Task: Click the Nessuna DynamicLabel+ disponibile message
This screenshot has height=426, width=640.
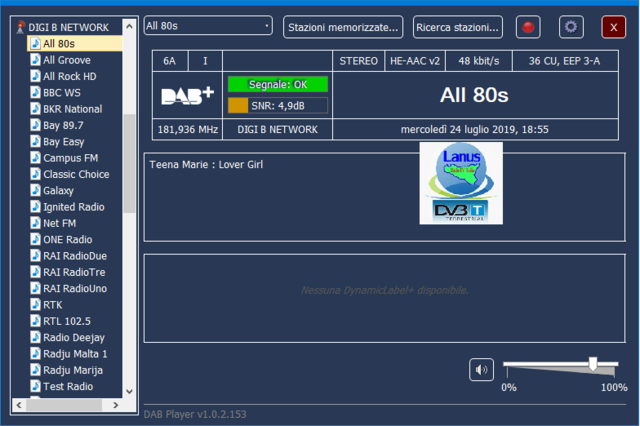Action: [x=384, y=290]
